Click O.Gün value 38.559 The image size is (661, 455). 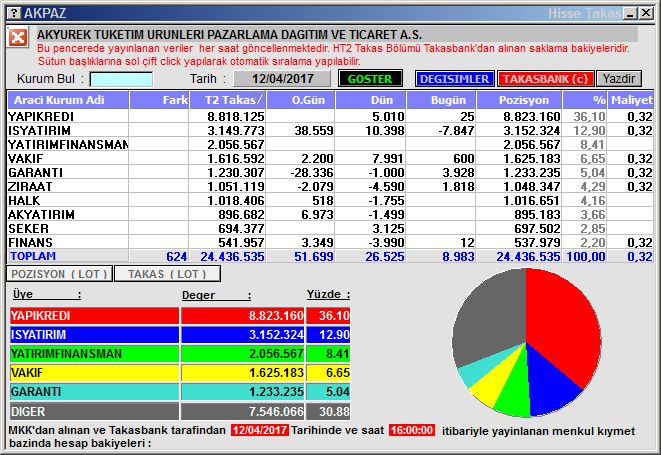pyautogui.click(x=314, y=130)
